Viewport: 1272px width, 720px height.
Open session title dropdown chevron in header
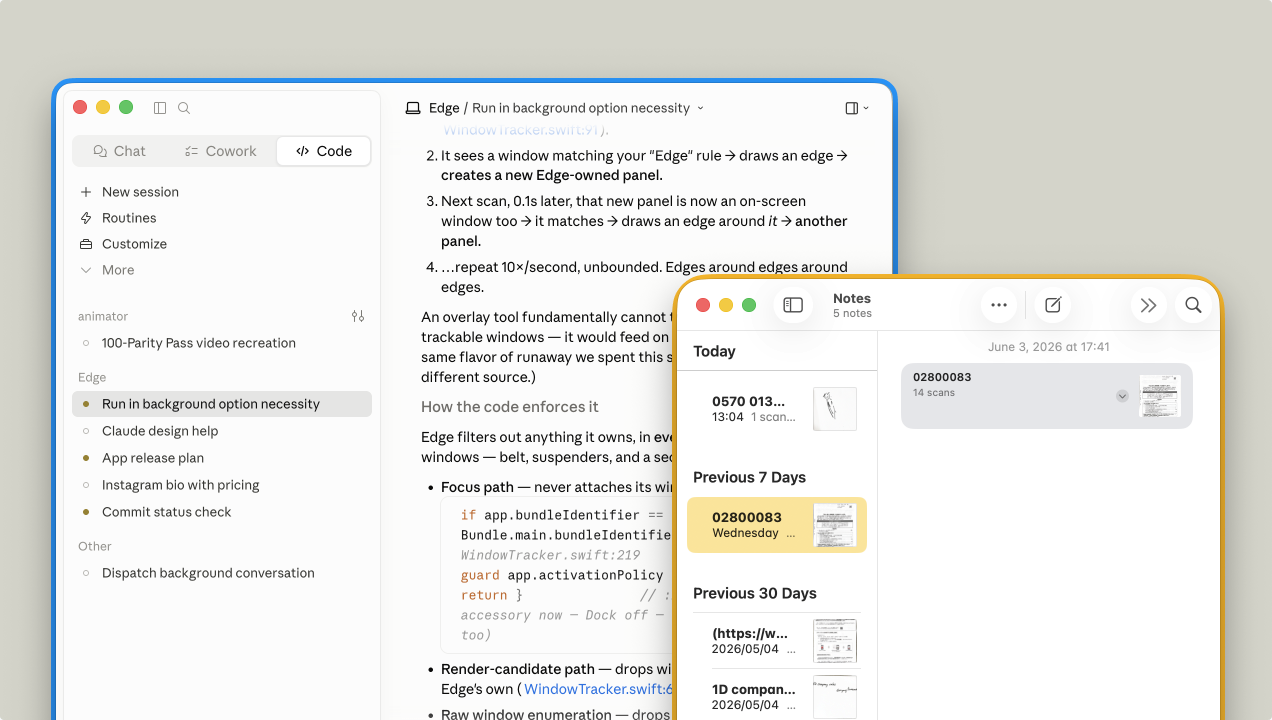[x=700, y=108]
